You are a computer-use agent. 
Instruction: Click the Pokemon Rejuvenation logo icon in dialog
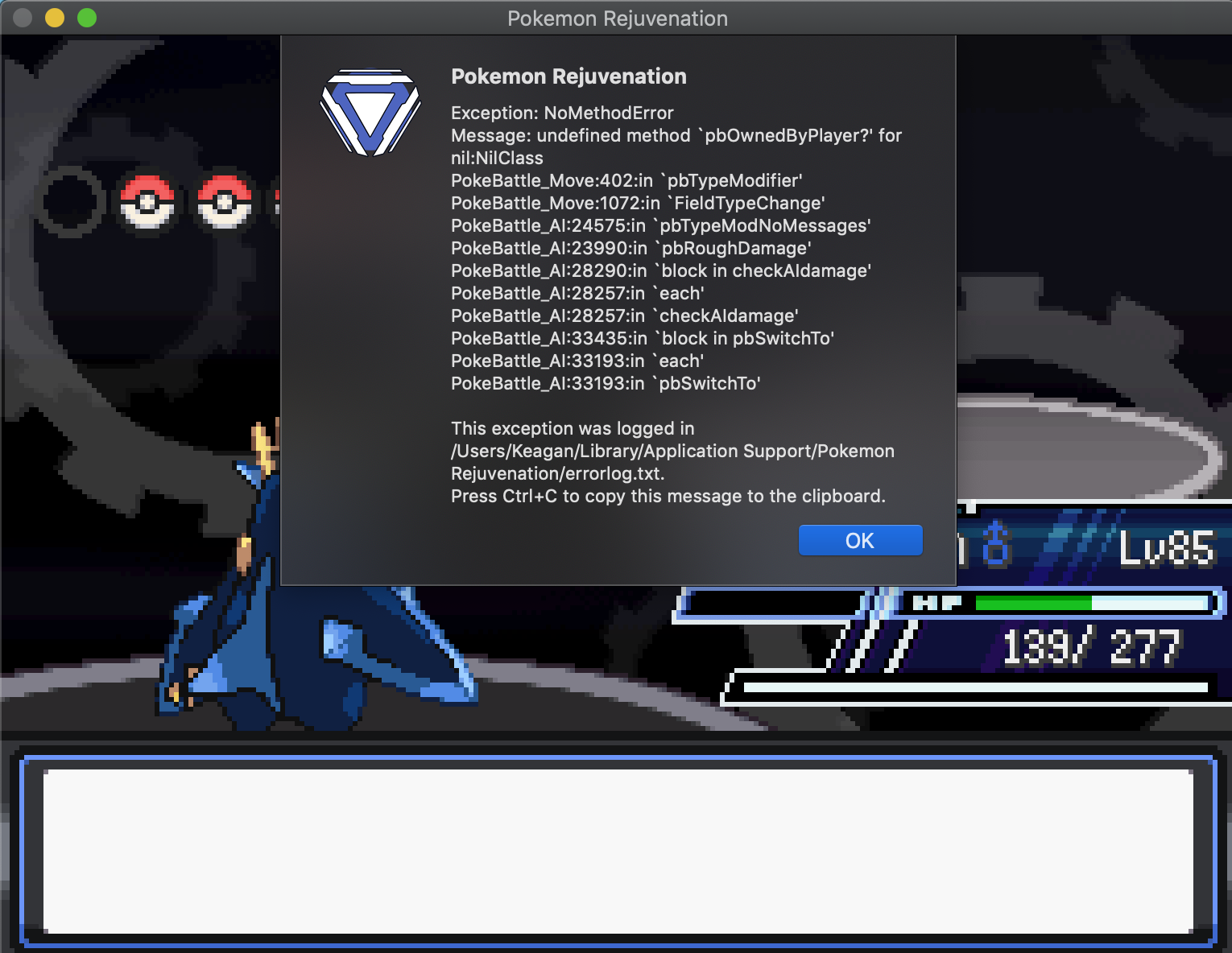point(370,112)
